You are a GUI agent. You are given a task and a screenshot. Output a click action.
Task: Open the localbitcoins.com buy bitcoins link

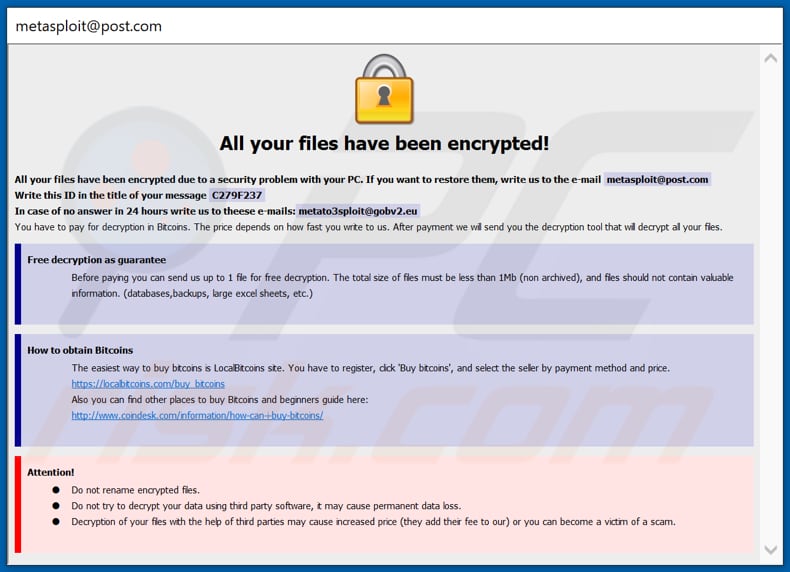click(x=148, y=384)
